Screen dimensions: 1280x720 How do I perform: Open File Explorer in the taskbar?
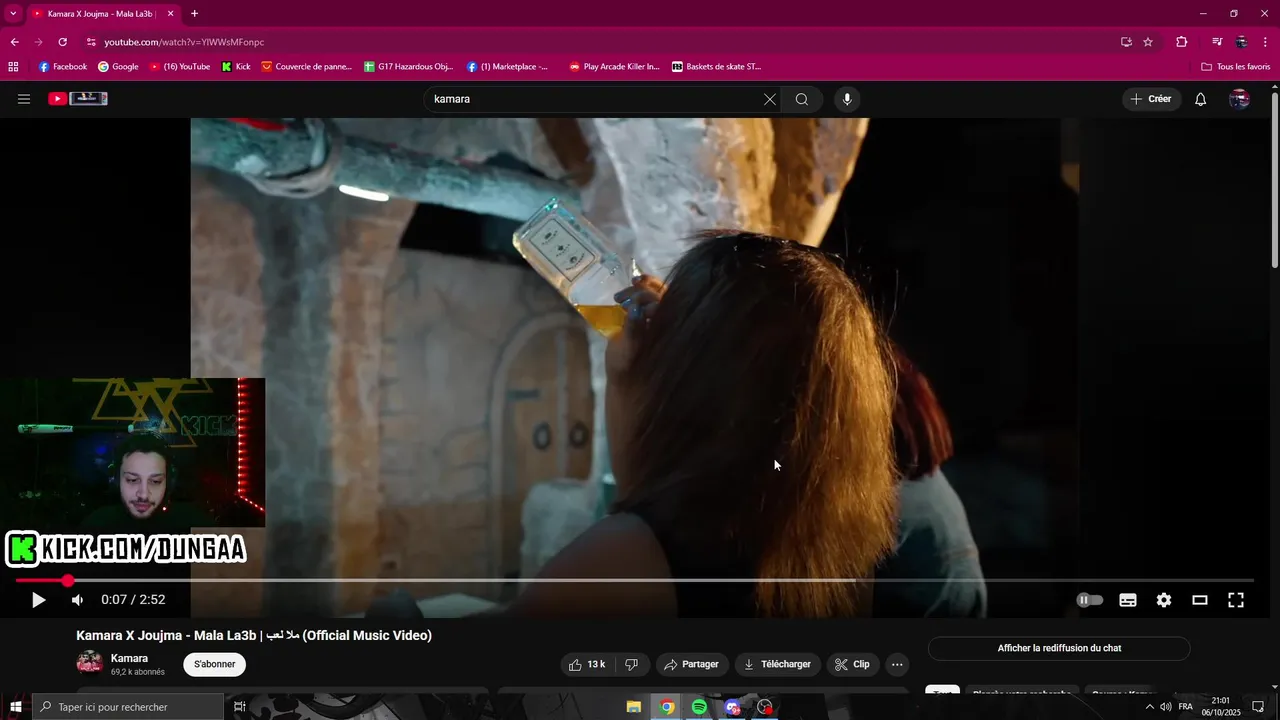634,707
